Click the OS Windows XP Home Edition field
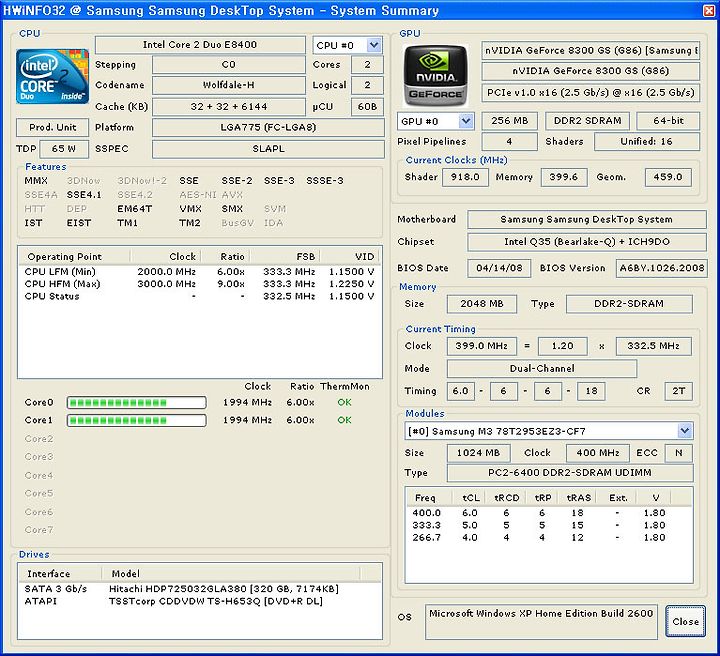The width and height of the screenshot is (720, 656). 541,621
